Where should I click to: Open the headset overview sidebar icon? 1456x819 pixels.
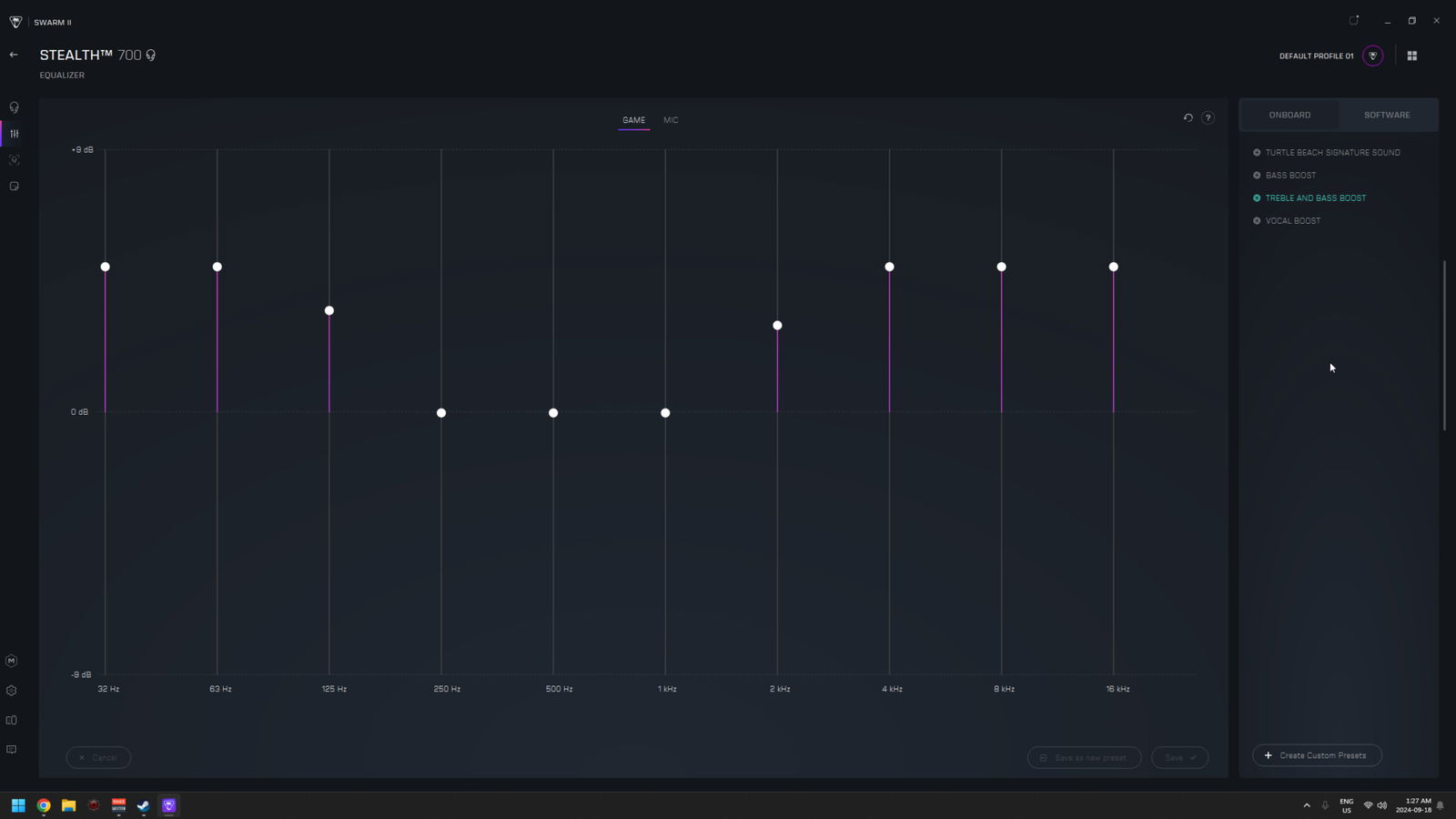(x=14, y=107)
